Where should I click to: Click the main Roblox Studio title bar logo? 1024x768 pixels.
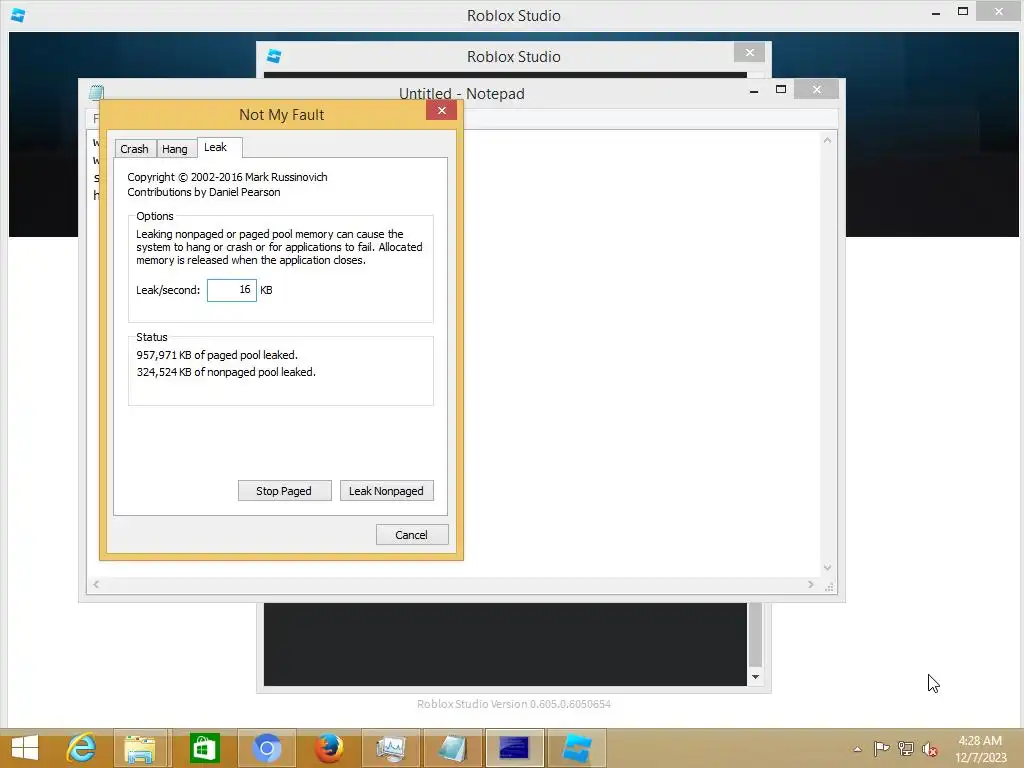coord(18,15)
